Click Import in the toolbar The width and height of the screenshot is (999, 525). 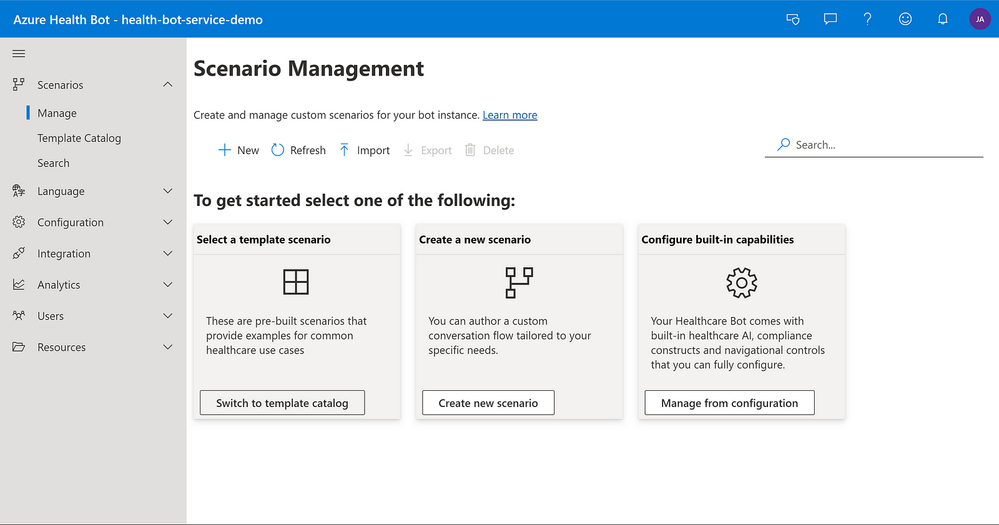click(364, 150)
